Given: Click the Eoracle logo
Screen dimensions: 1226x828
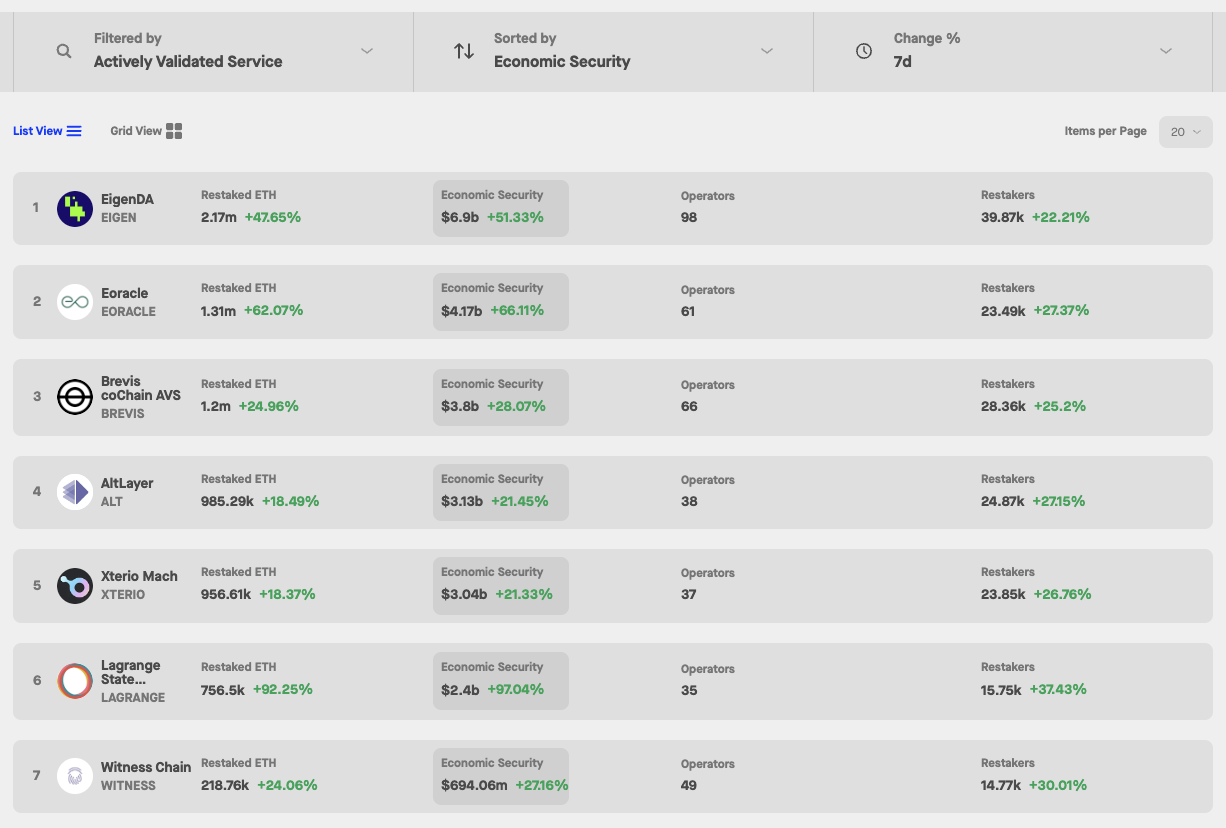Looking at the screenshot, I should click(x=75, y=302).
